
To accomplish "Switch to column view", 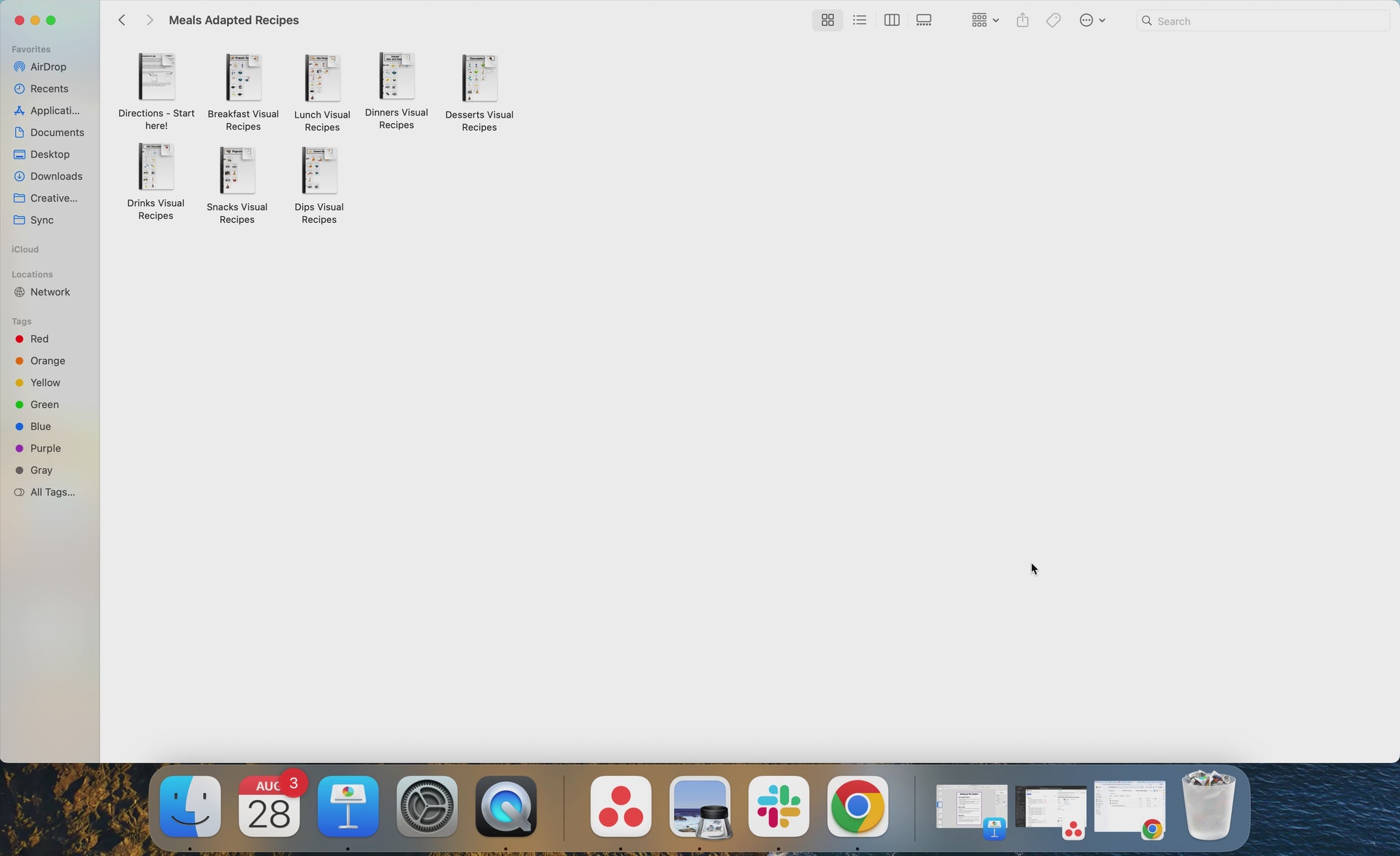I will 891,21.
